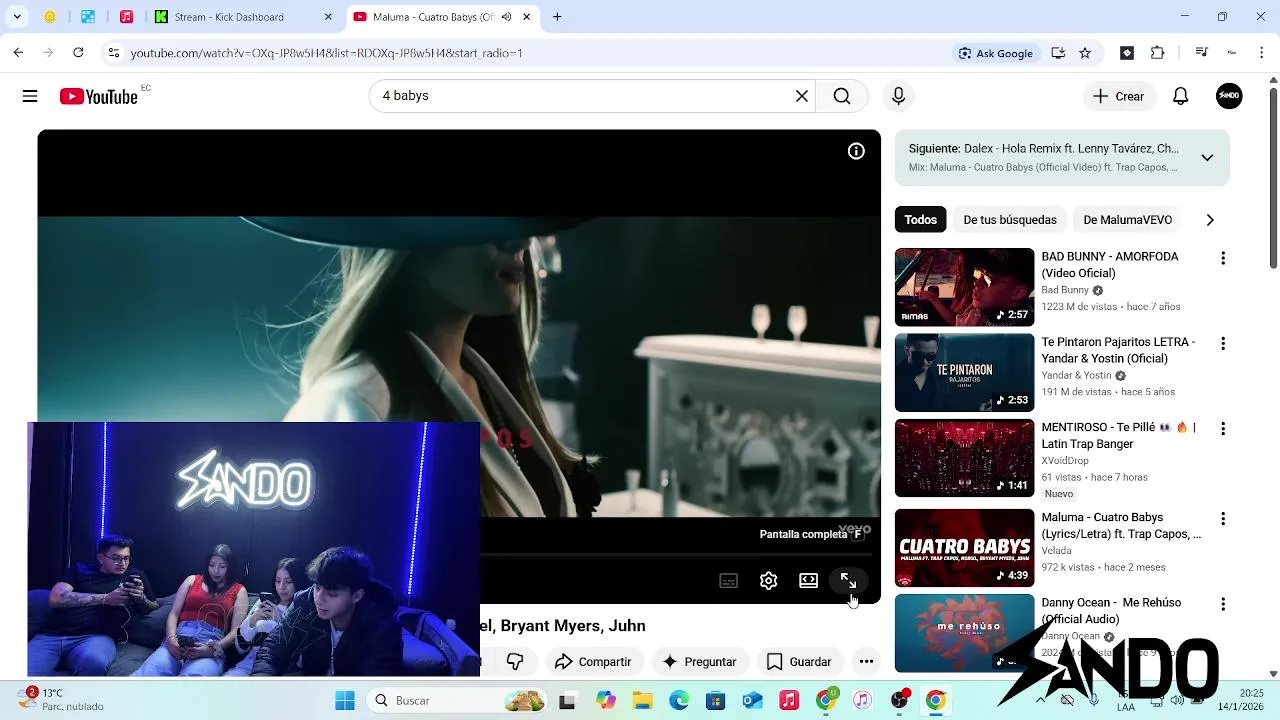Focus the URL address bar
This screenshot has width=1280, height=720.
530,53
